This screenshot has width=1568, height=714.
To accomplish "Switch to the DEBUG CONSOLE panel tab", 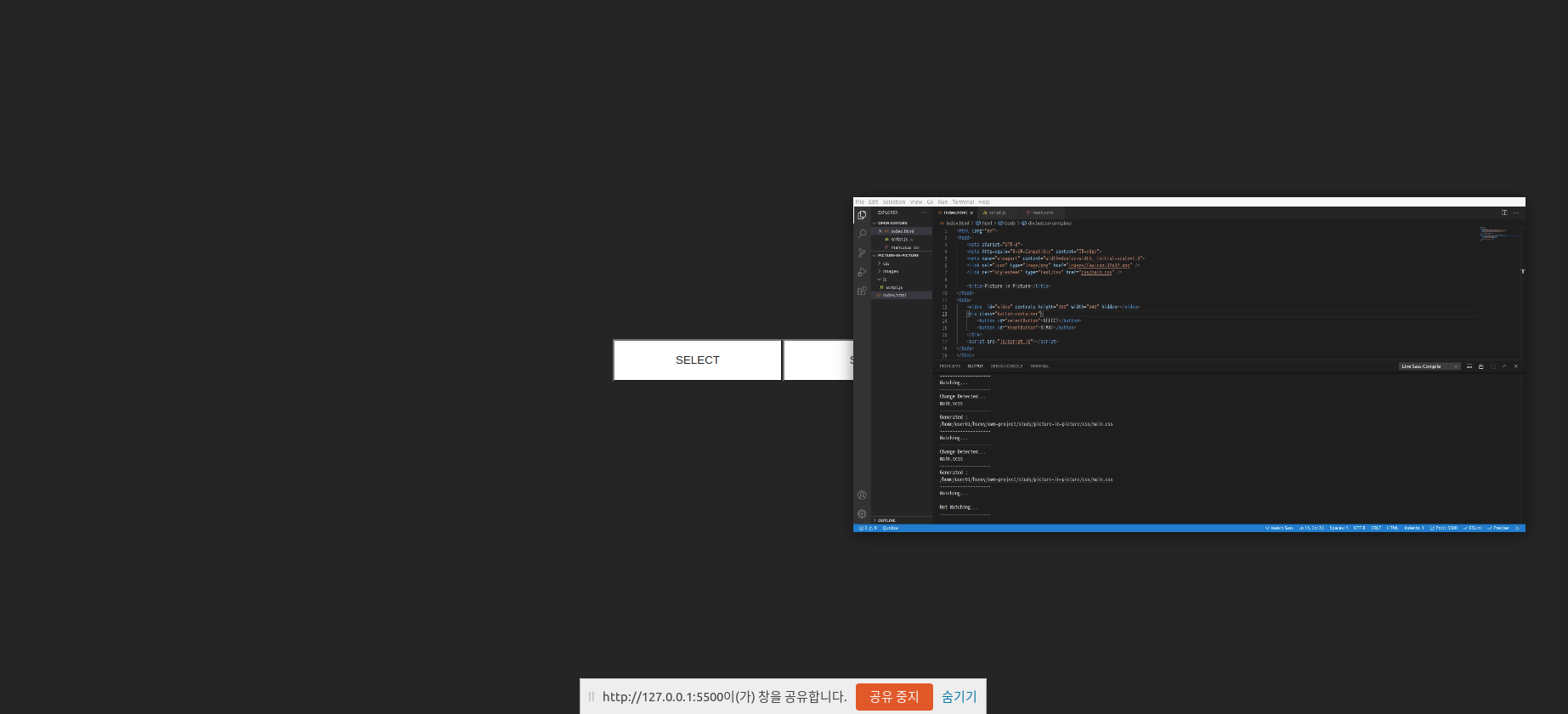I will coord(1006,366).
